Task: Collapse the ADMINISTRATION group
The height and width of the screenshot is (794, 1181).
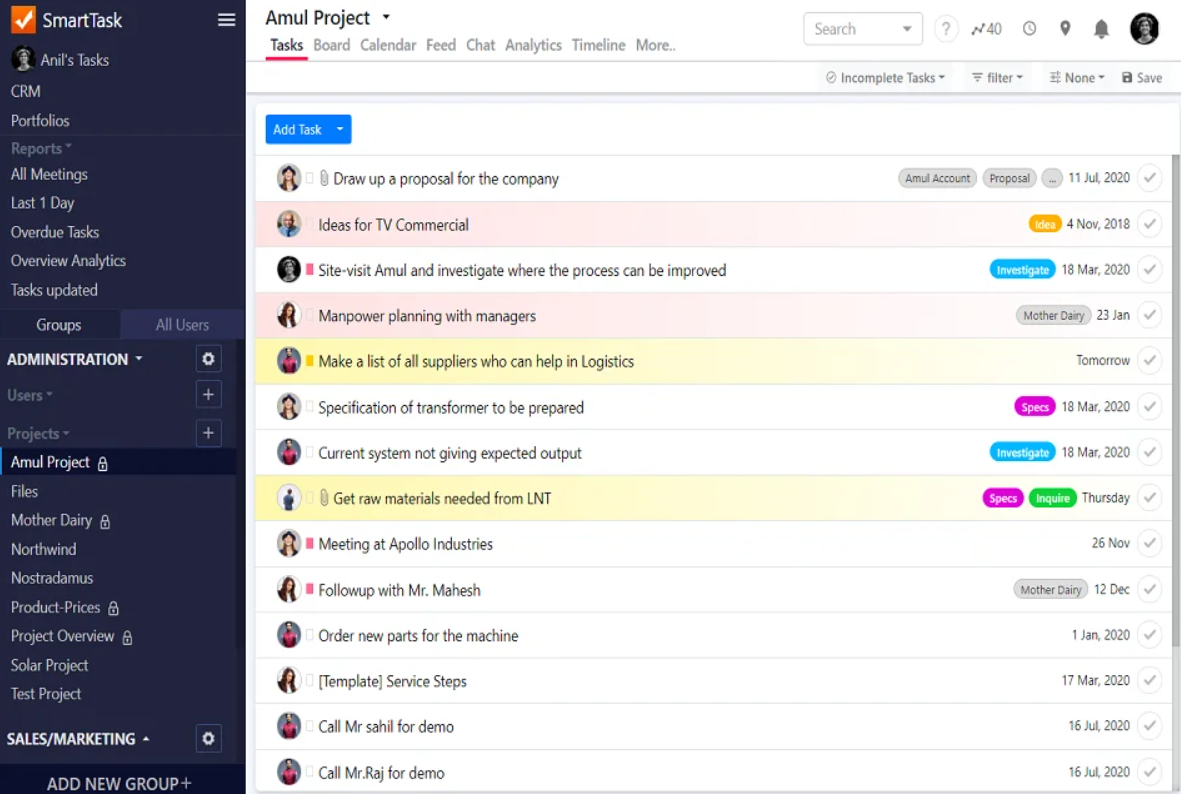Action: click(x=75, y=359)
